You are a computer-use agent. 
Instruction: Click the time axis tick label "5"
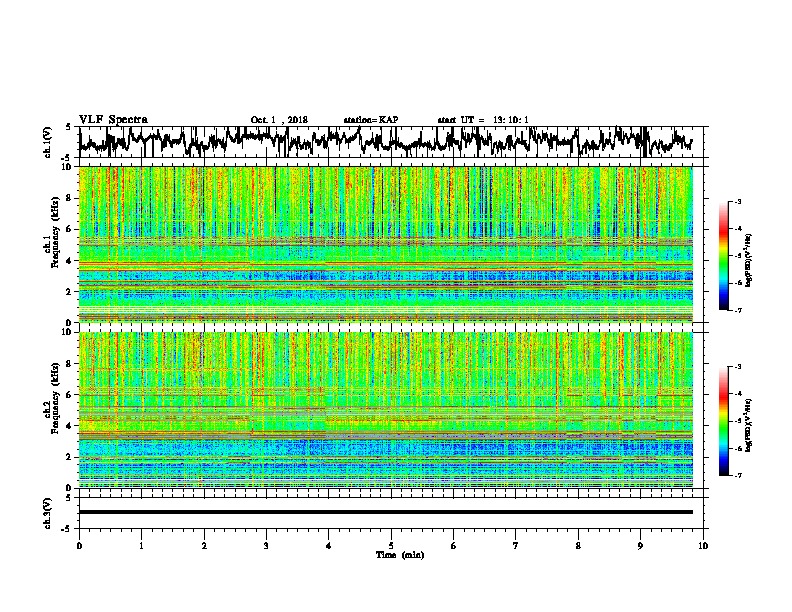pos(391,546)
